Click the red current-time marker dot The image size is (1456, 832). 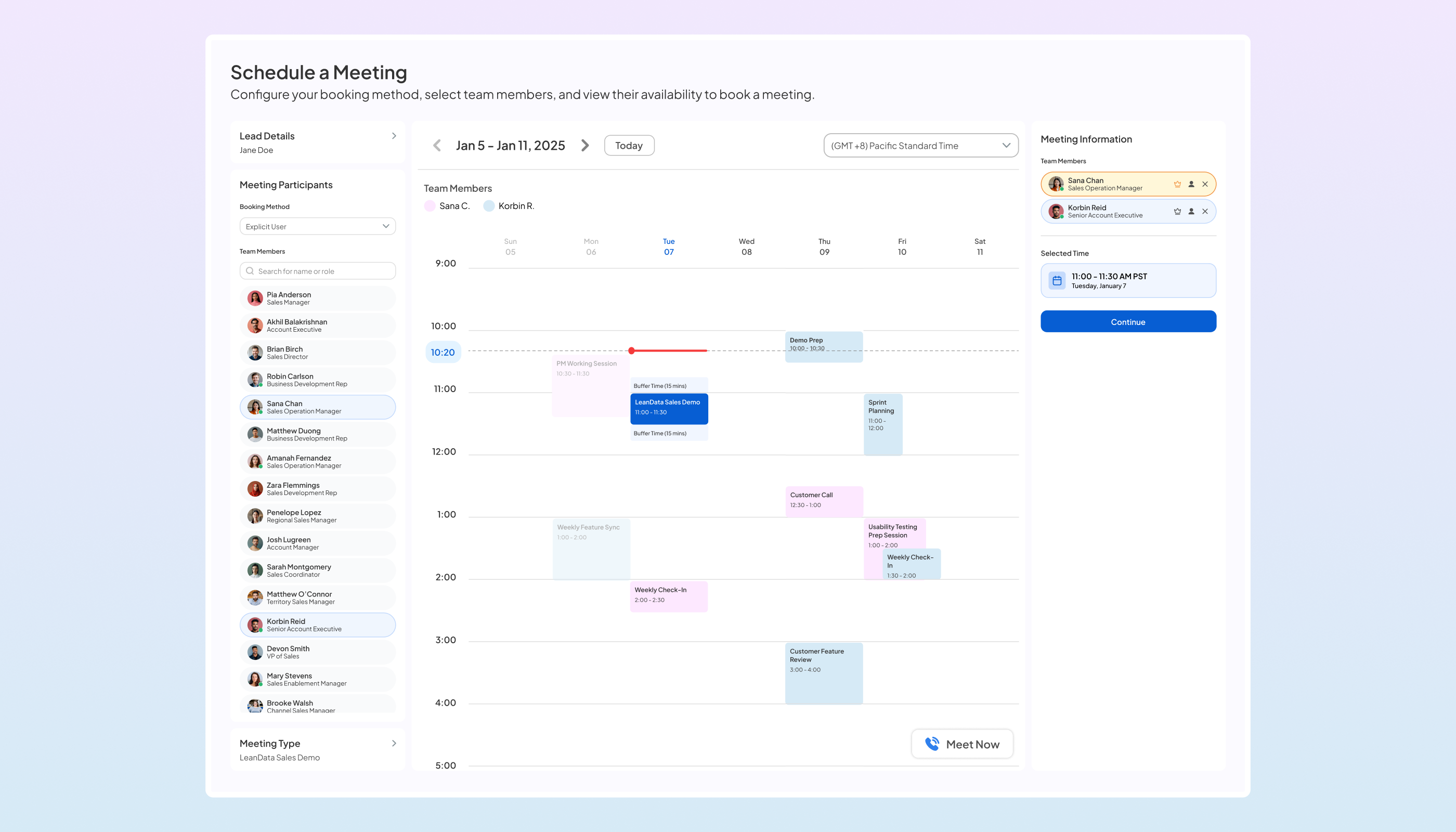point(631,351)
